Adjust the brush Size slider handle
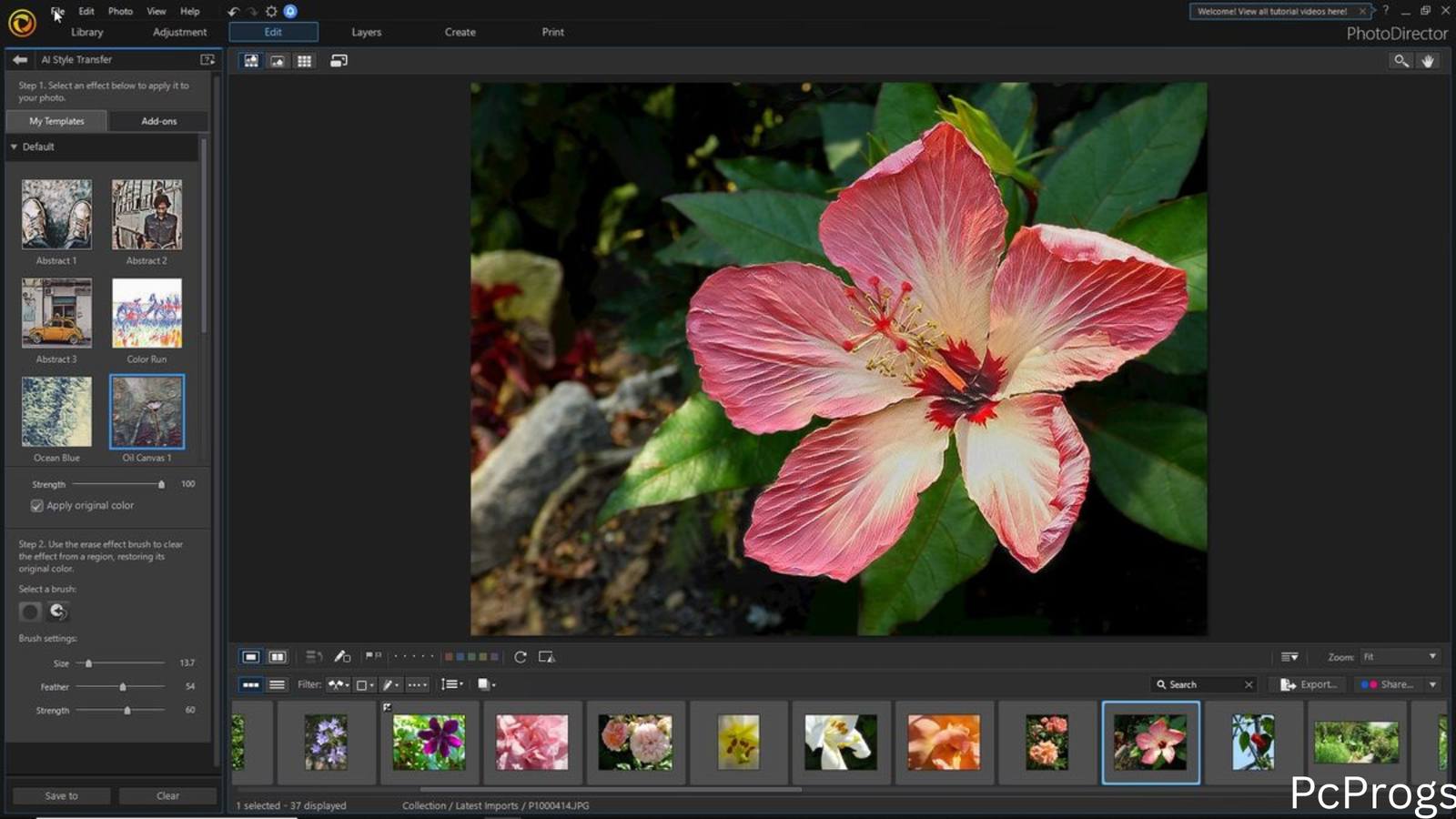1456x819 pixels. (88, 663)
